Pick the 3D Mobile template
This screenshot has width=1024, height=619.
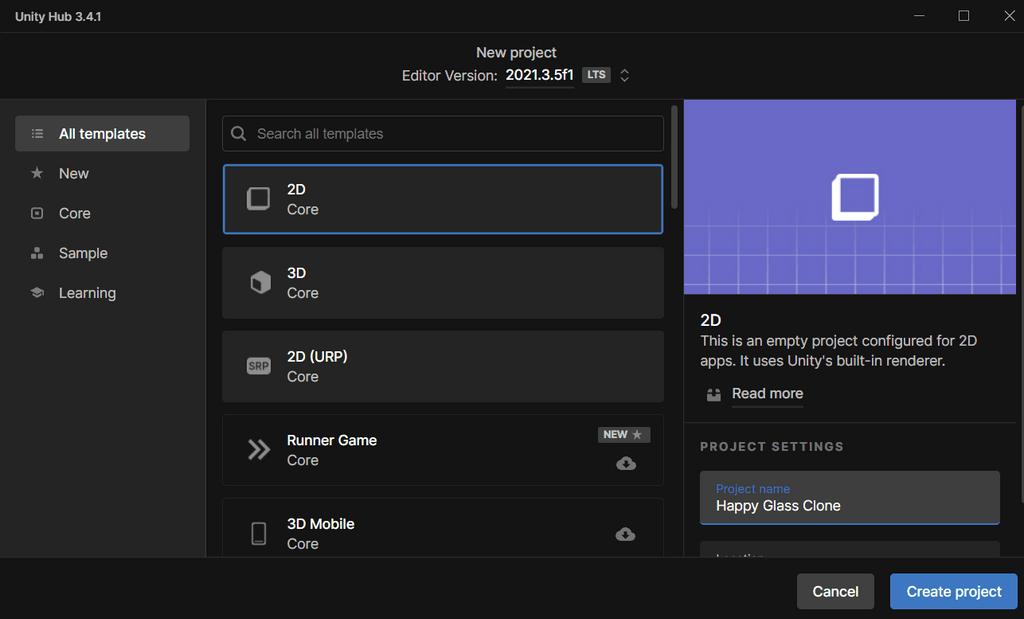tap(443, 528)
